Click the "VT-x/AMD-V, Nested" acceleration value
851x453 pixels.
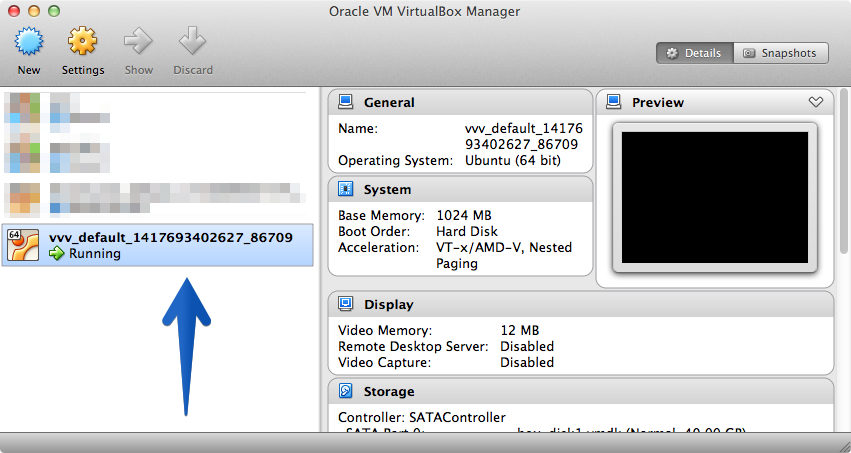(x=504, y=247)
